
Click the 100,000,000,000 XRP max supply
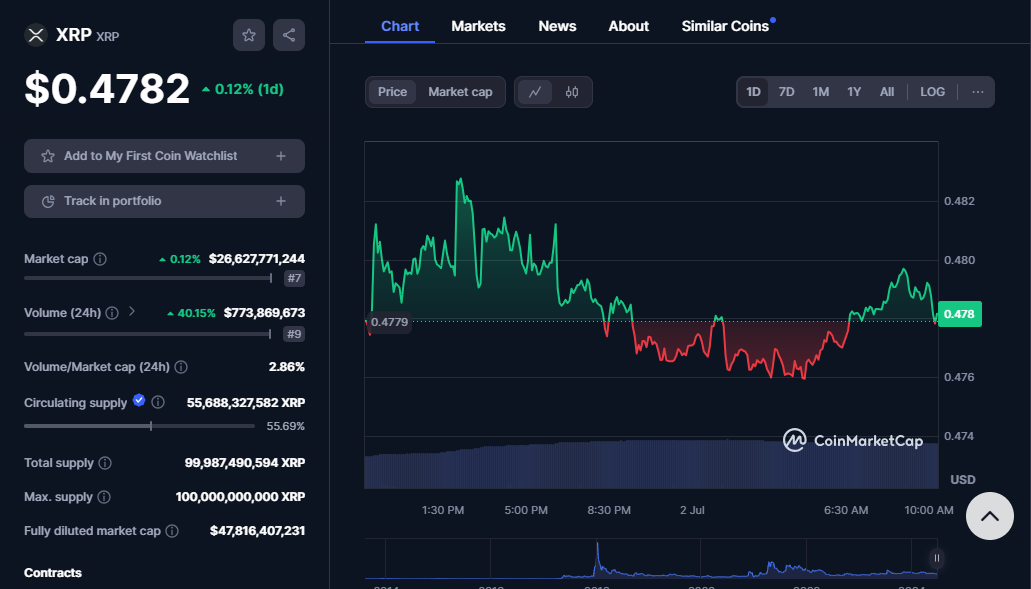(x=240, y=497)
